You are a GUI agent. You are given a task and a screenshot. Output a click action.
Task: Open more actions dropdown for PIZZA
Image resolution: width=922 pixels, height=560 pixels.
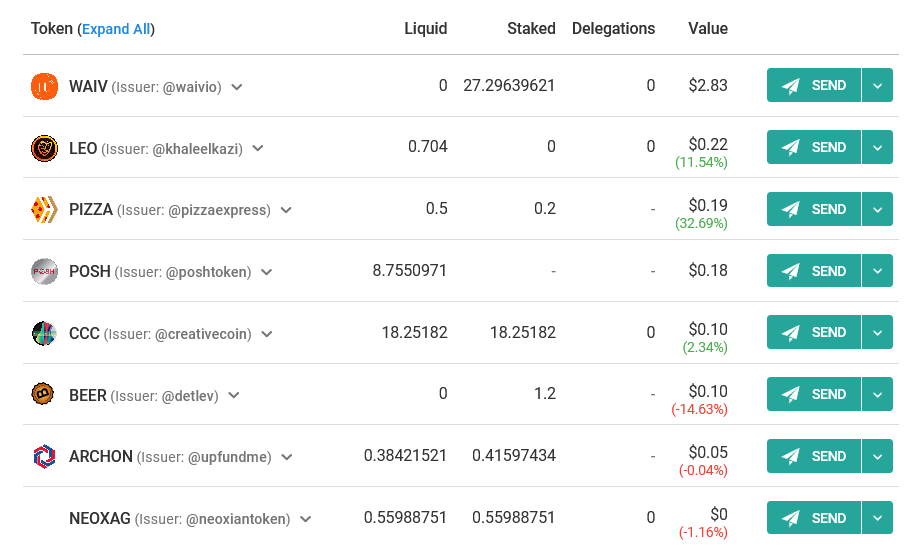pyautogui.click(x=877, y=209)
